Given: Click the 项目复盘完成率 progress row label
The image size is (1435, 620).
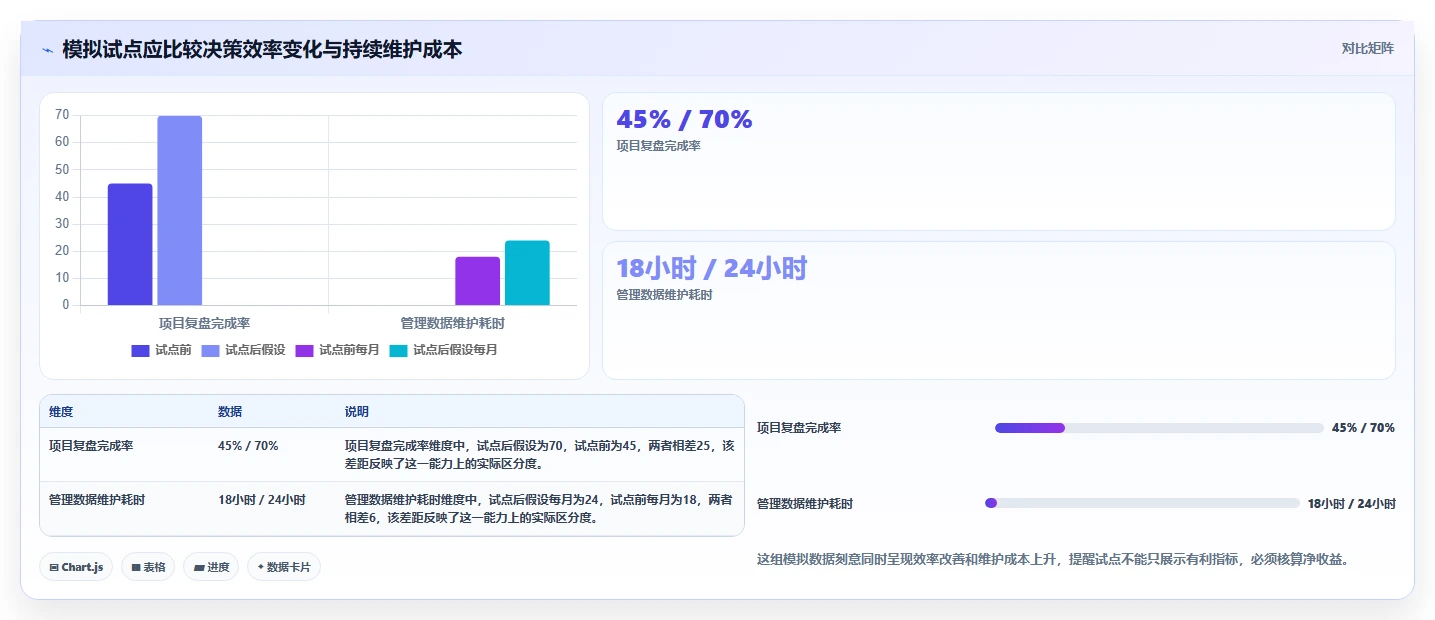Looking at the screenshot, I should tap(799, 428).
